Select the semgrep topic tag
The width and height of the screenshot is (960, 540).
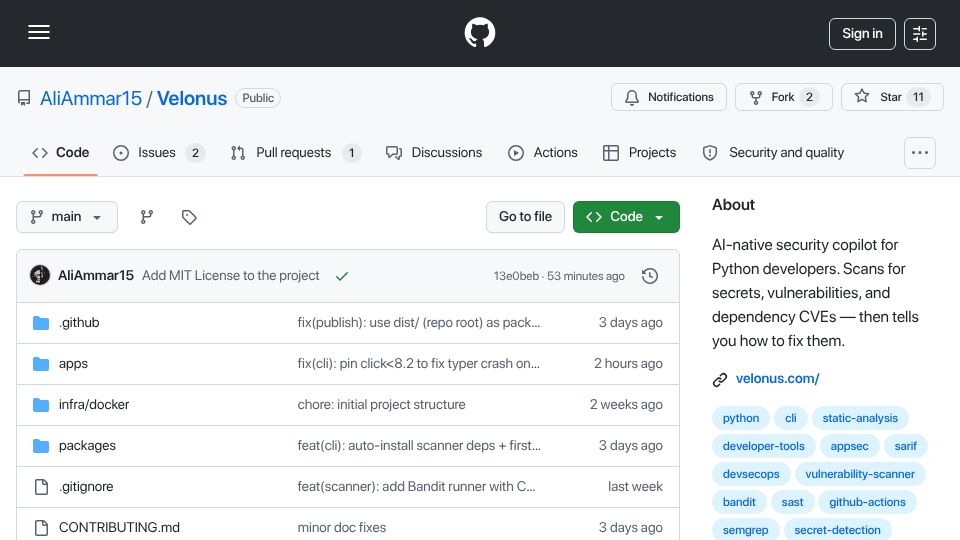tap(745, 530)
